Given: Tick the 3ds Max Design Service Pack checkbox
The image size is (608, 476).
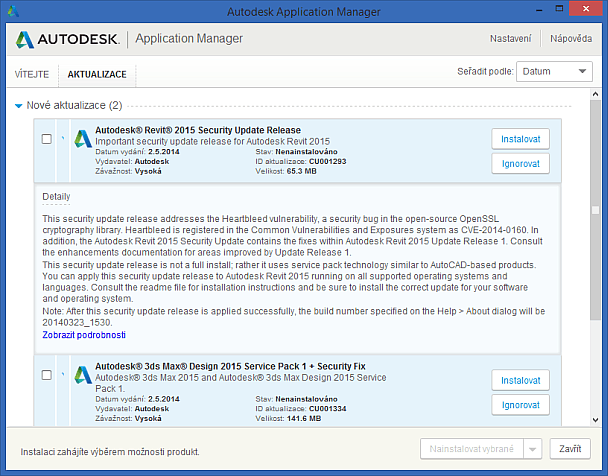Looking at the screenshot, I should click(47, 375).
